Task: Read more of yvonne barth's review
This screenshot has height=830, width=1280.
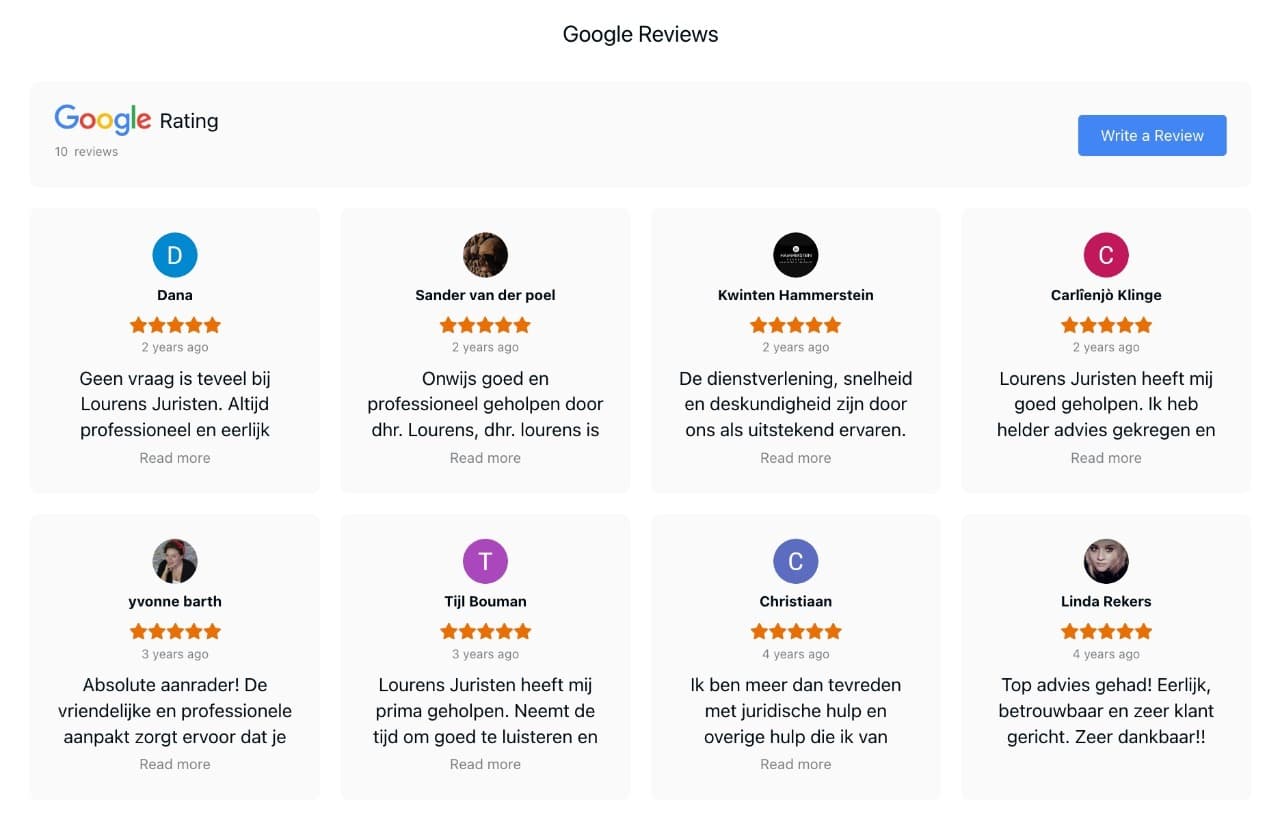Action: click(175, 764)
